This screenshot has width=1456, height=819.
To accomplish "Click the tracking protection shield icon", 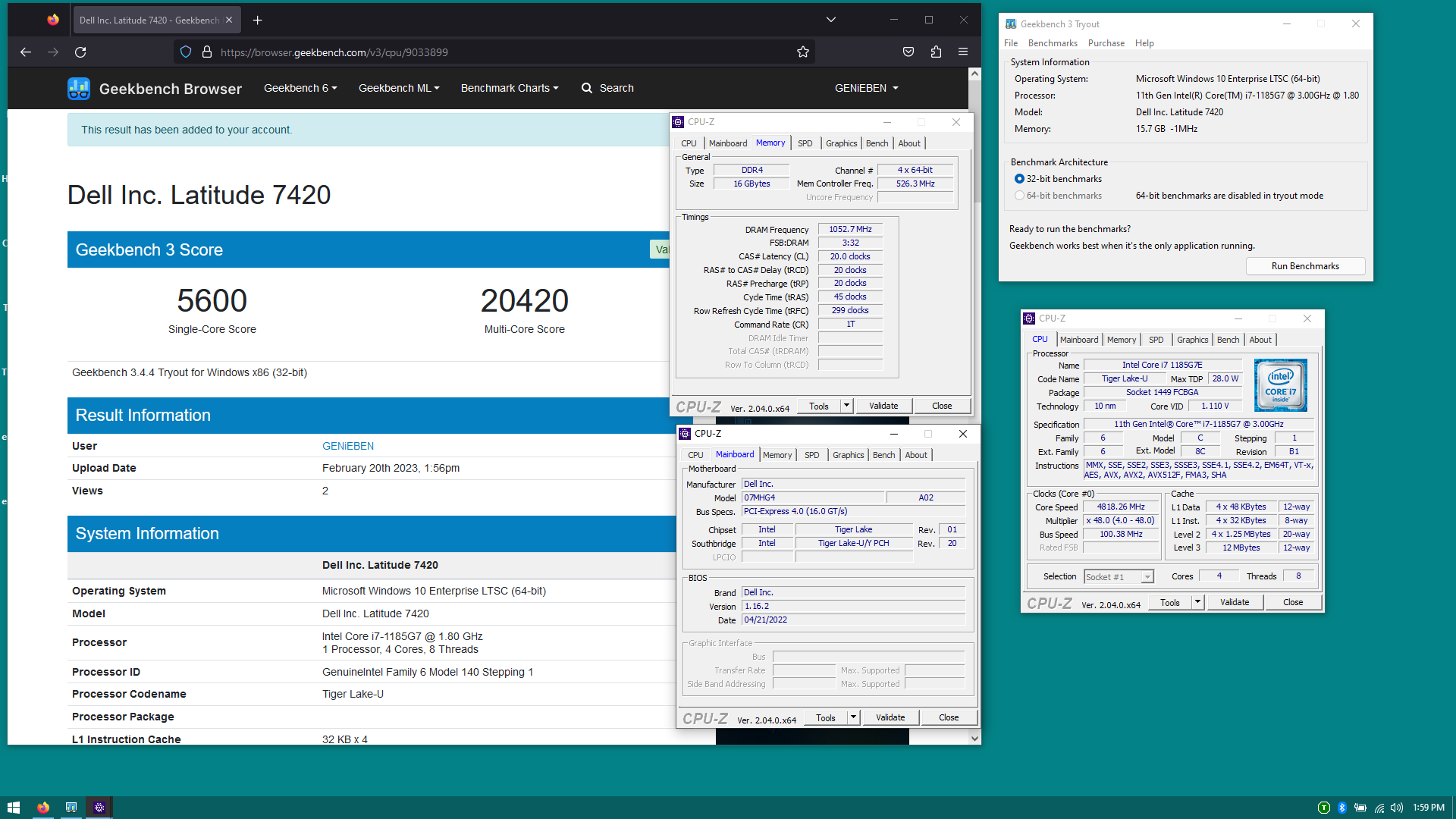I will [x=186, y=52].
